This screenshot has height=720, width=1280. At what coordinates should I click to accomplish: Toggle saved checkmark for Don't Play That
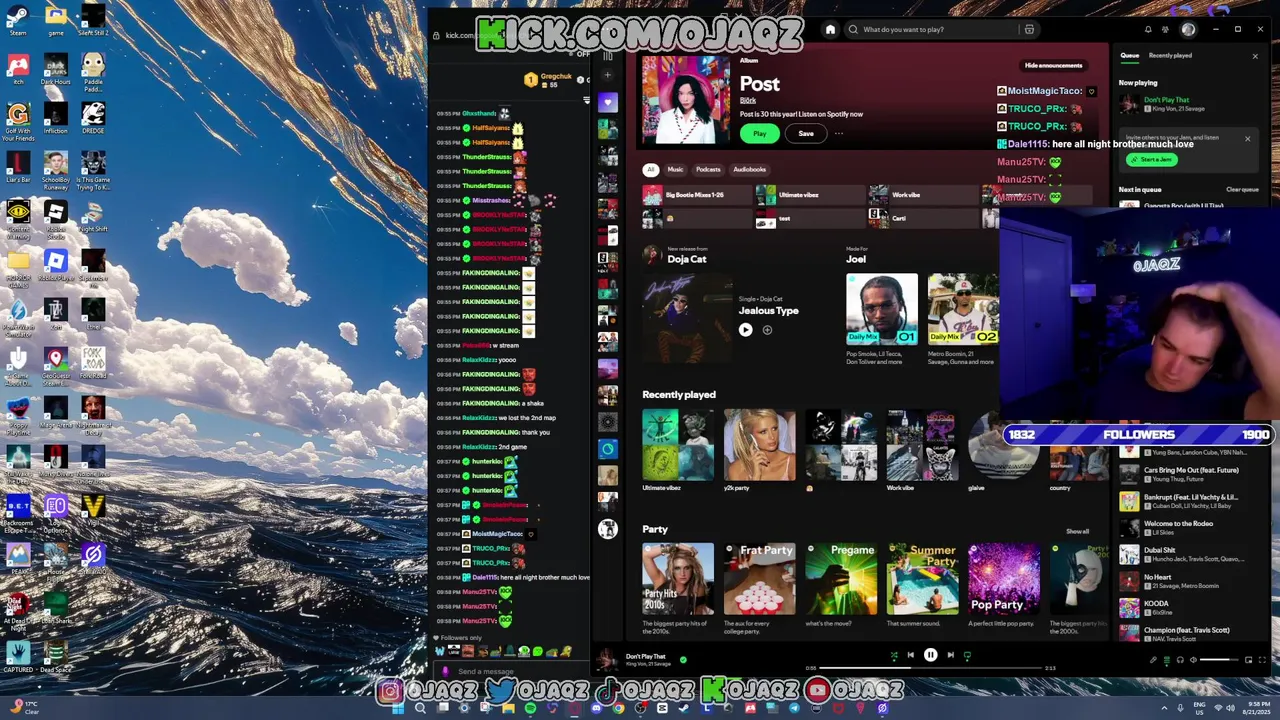683,660
